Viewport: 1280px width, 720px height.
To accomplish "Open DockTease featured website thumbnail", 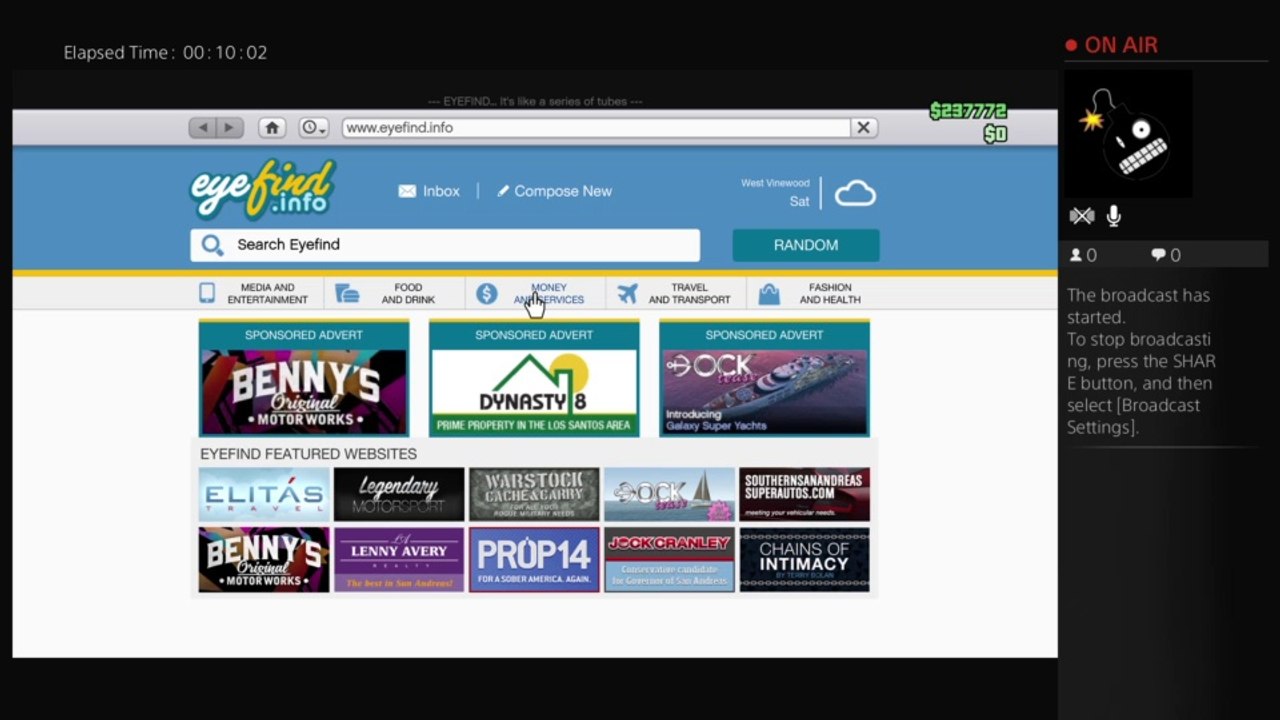I will pos(669,494).
